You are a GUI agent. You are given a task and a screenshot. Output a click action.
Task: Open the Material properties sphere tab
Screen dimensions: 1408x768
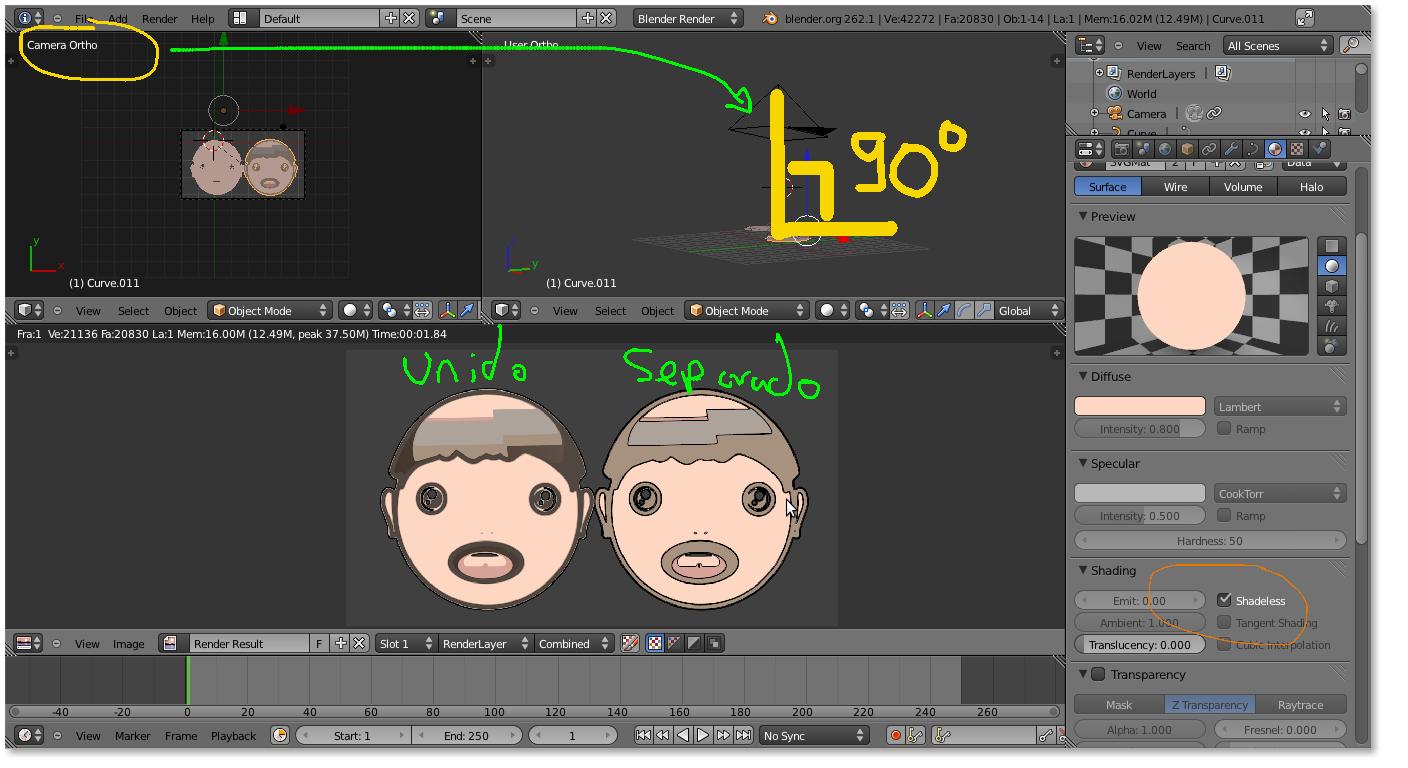tap(1275, 148)
